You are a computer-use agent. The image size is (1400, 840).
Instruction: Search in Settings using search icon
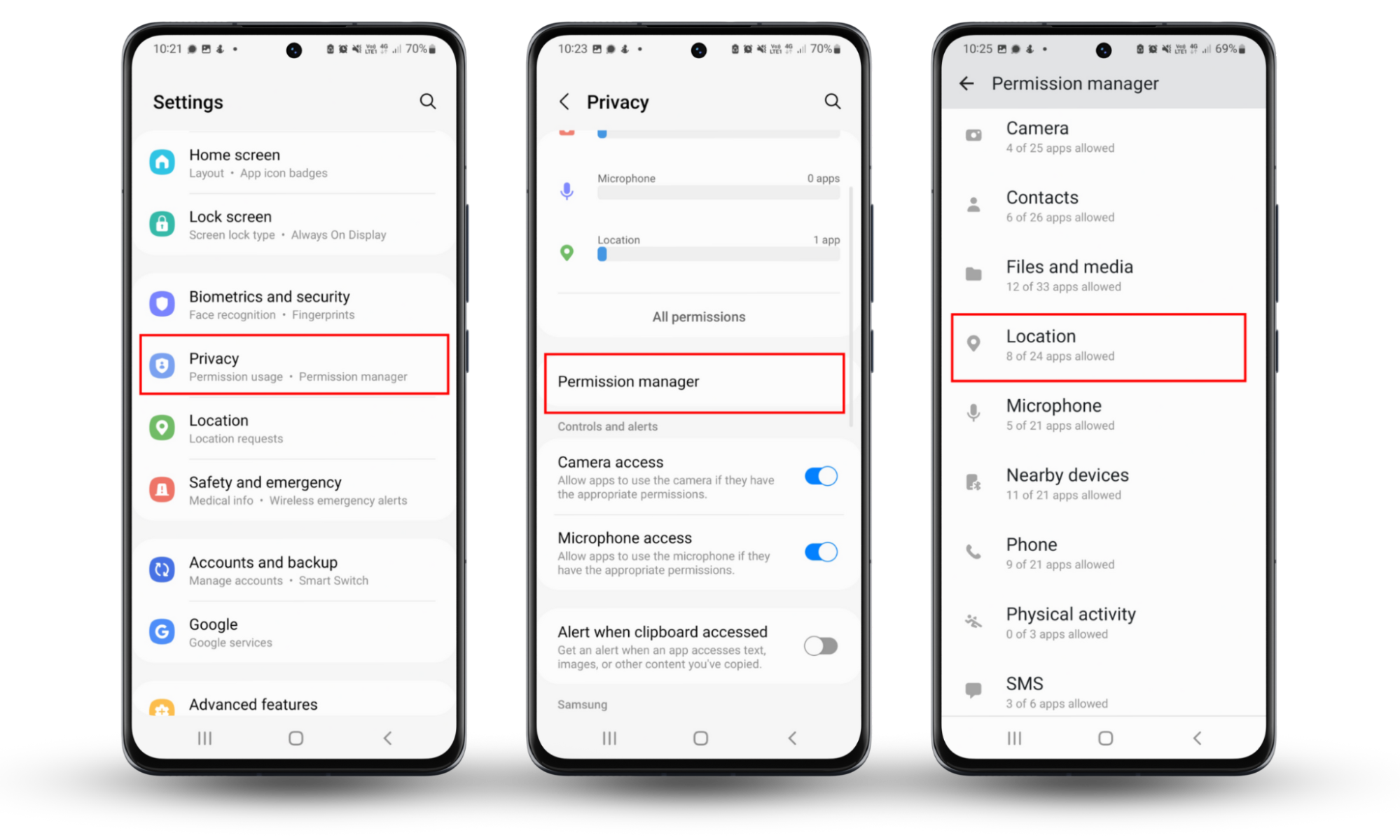click(427, 101)
